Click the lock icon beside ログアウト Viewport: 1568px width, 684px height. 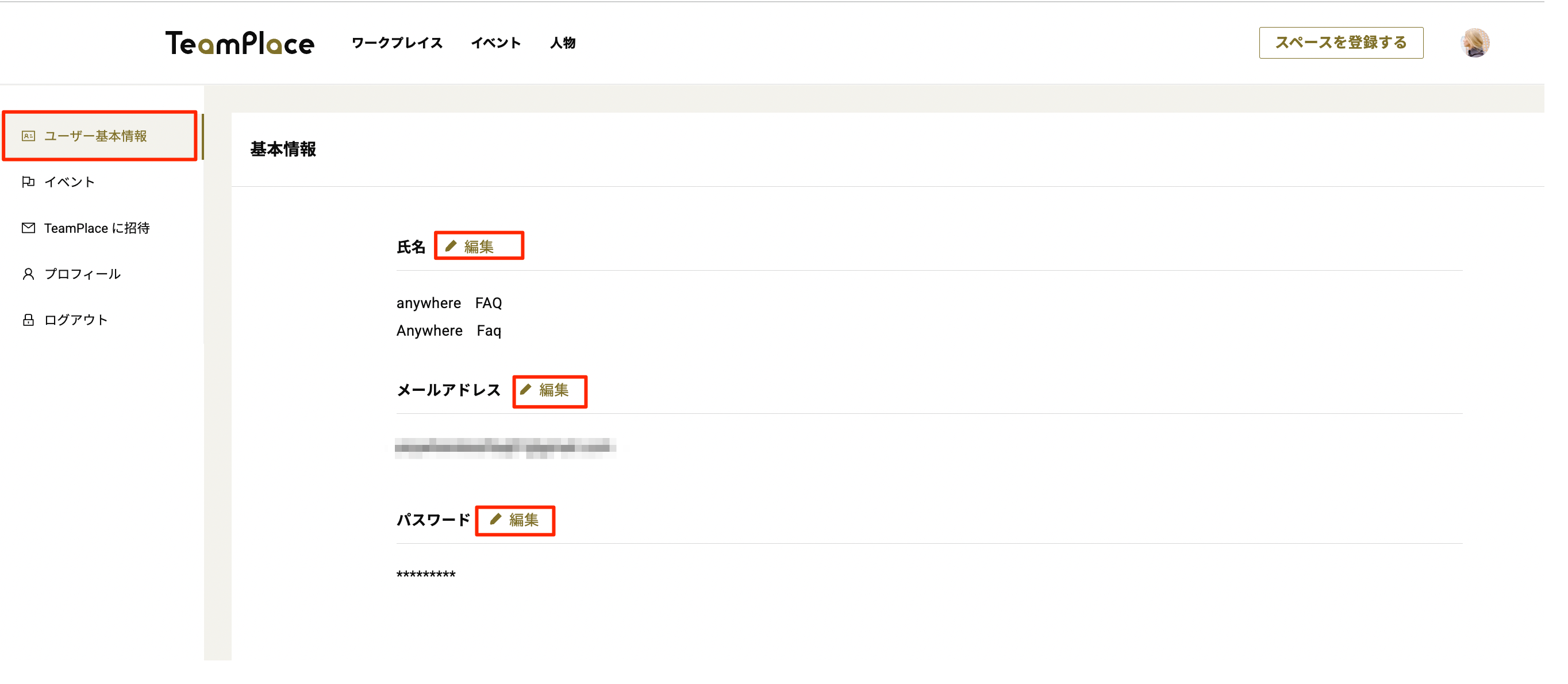tap(28, 320)
